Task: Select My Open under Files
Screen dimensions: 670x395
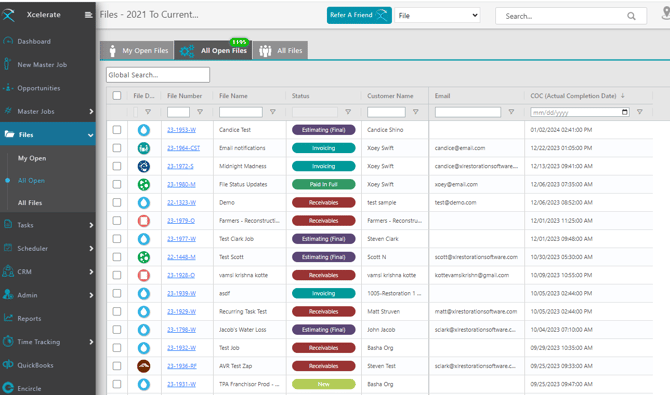Action: click(x=32, y=158)
